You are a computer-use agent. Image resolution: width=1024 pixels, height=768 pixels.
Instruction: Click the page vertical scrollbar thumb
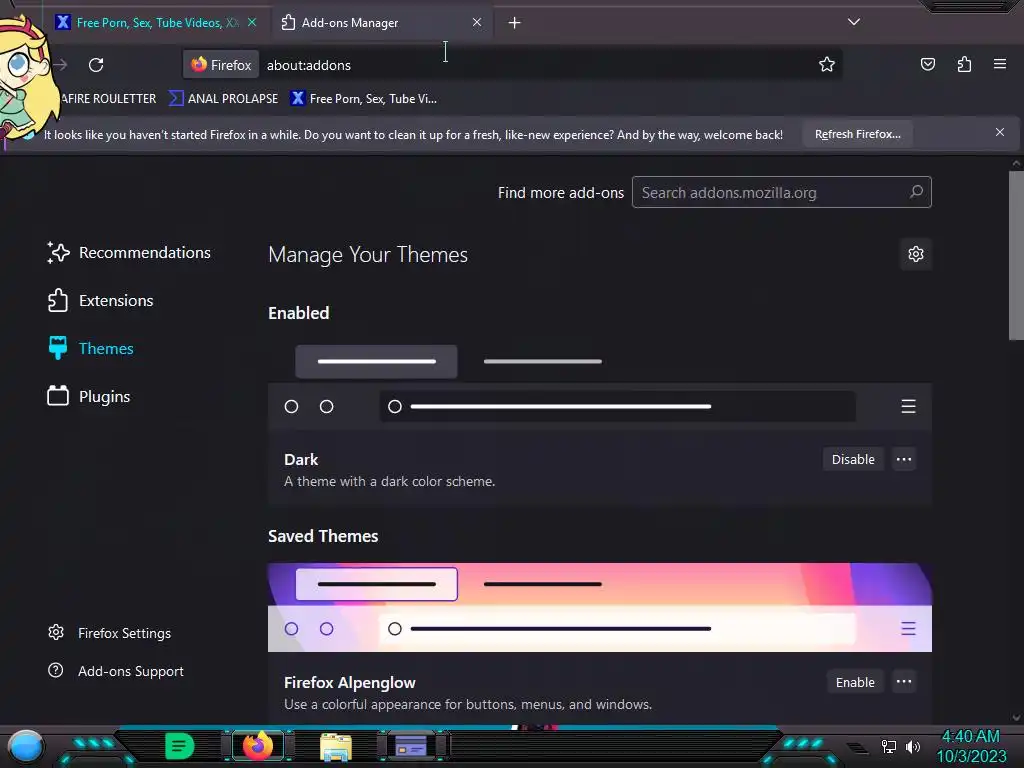(x=1016, y=255)
